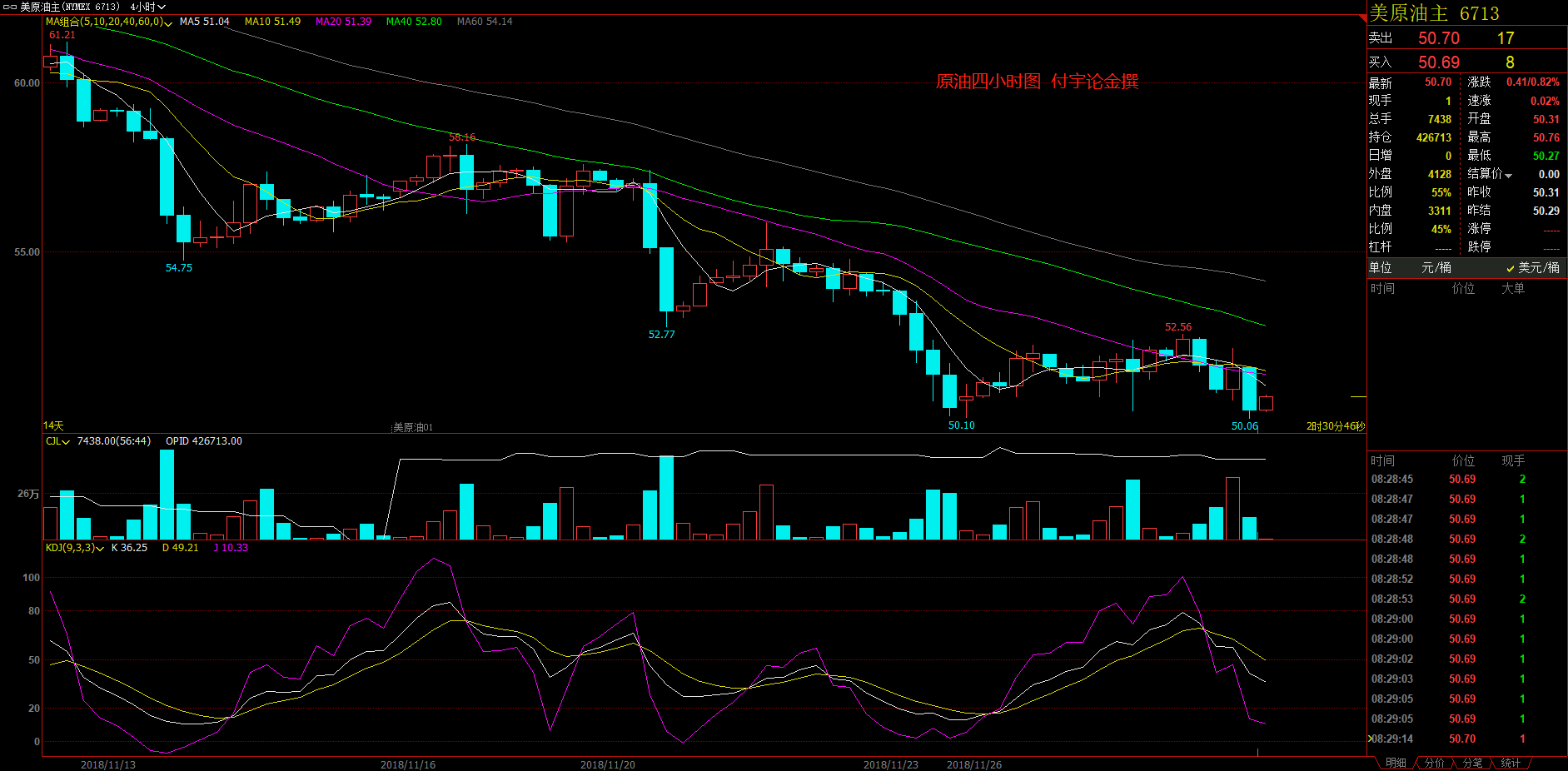Click the 买入 price 50.69
This screenshot has height=771, width=1568.
(x=1439, y=62)
